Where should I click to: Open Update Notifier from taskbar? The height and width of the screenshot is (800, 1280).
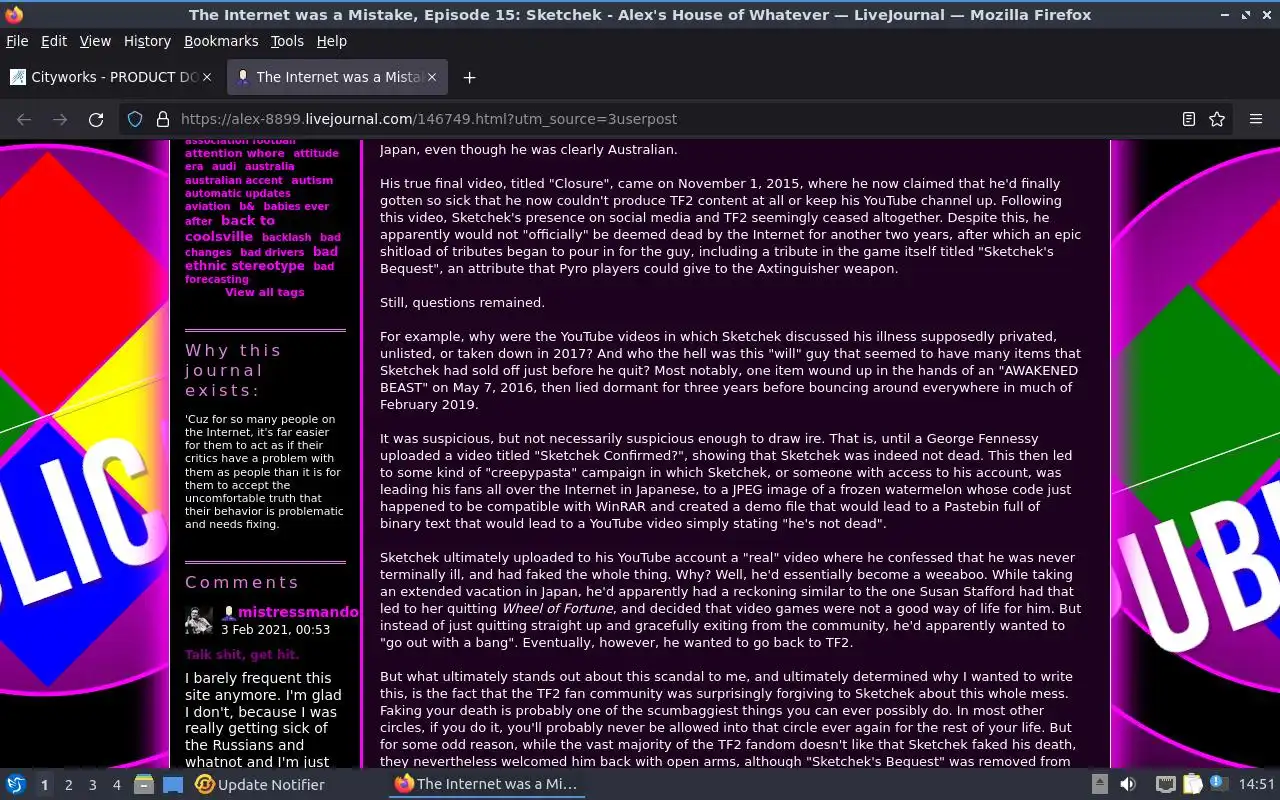(x=260, y=784)
